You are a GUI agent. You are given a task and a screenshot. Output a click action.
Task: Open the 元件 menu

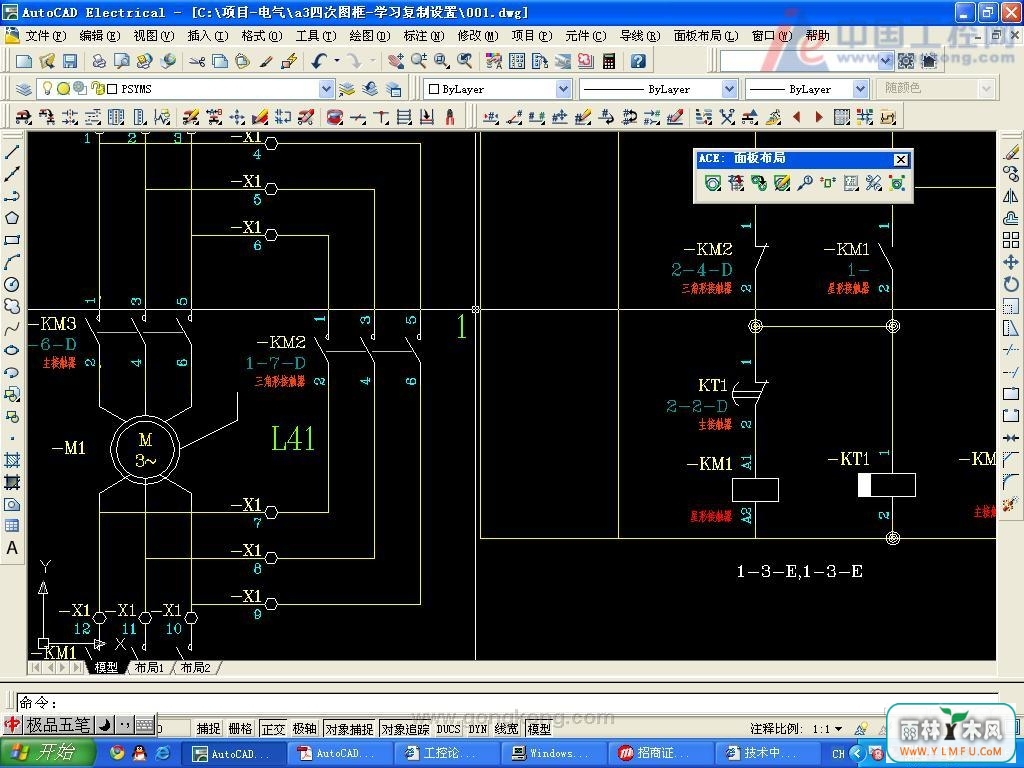click(585, 36)
